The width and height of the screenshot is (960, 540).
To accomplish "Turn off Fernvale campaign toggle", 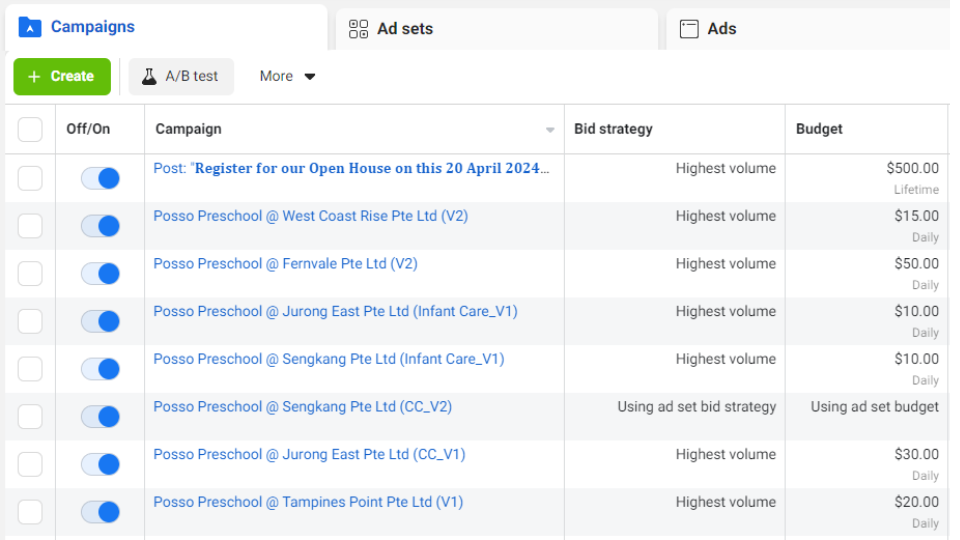I will click(100, 274).
